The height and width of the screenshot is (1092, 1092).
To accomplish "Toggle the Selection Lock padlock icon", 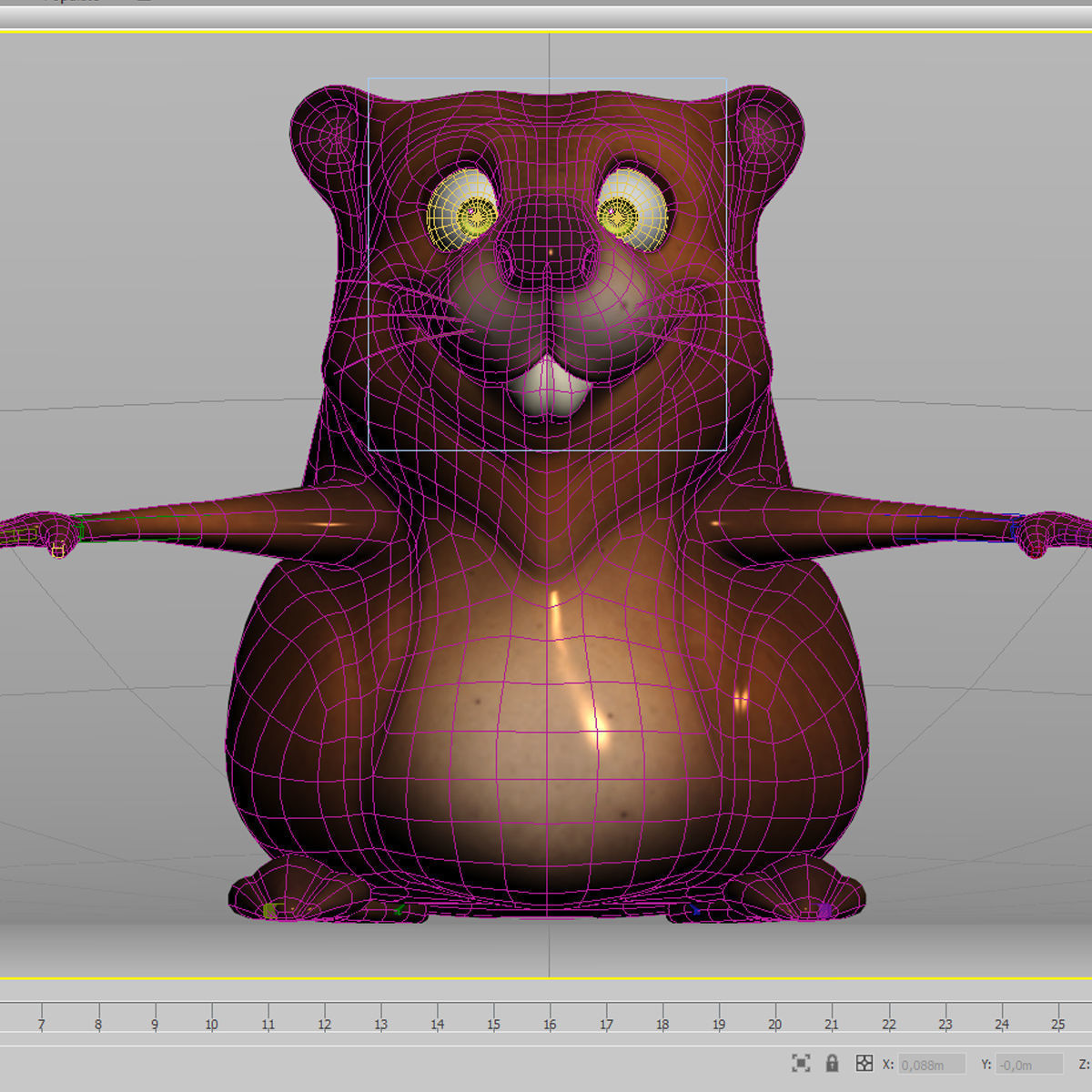I will (832, 1063).
